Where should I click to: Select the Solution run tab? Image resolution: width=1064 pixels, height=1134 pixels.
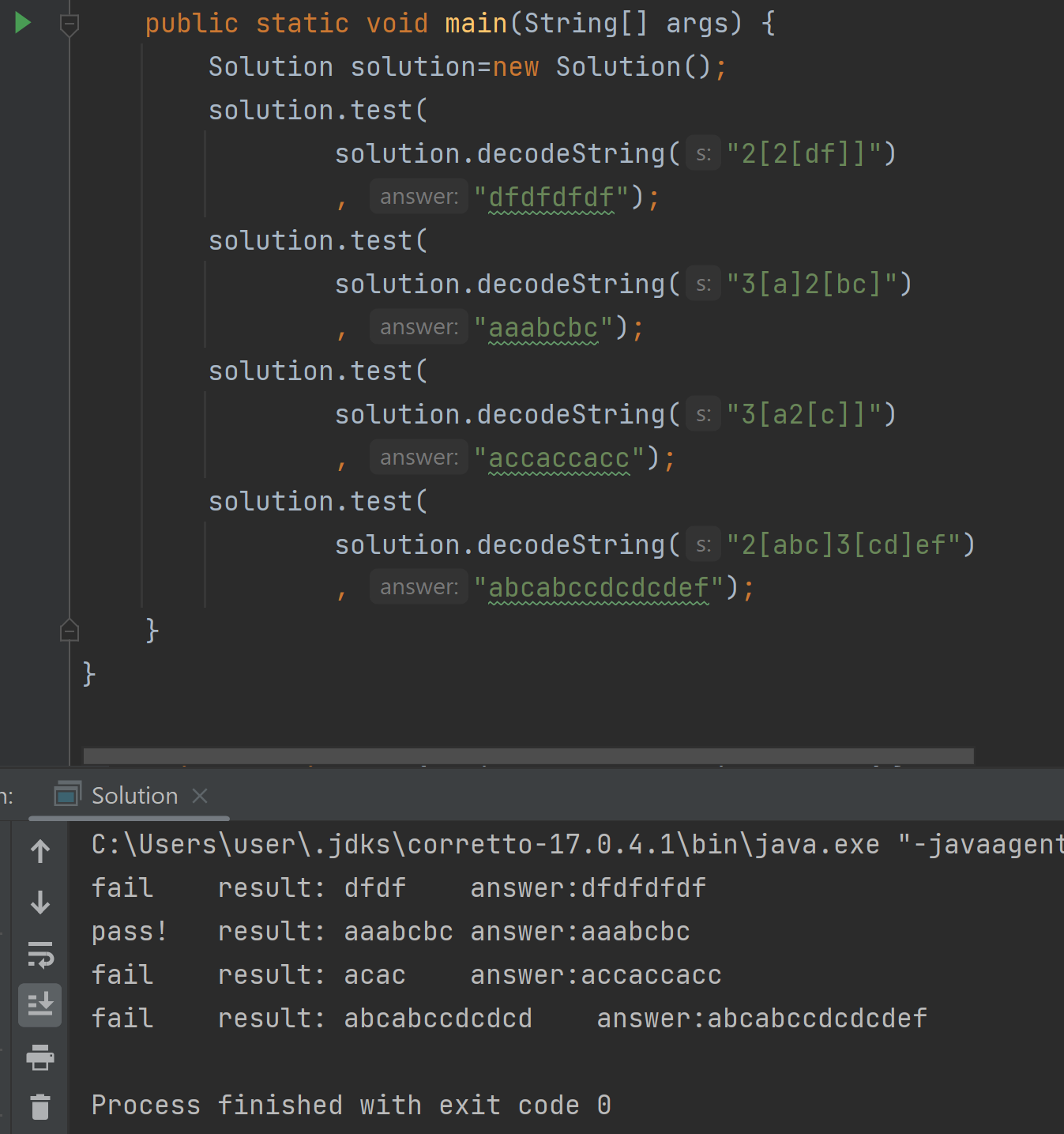tap(134, 796)
